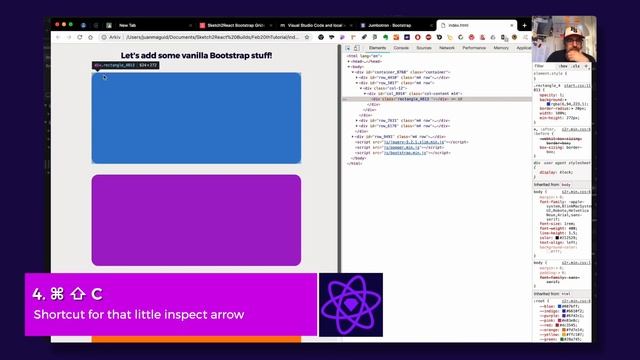Click the first dark round extension icon after the star
The height and width of the screenshot is (360, 640).
click(x=321, y=37)
